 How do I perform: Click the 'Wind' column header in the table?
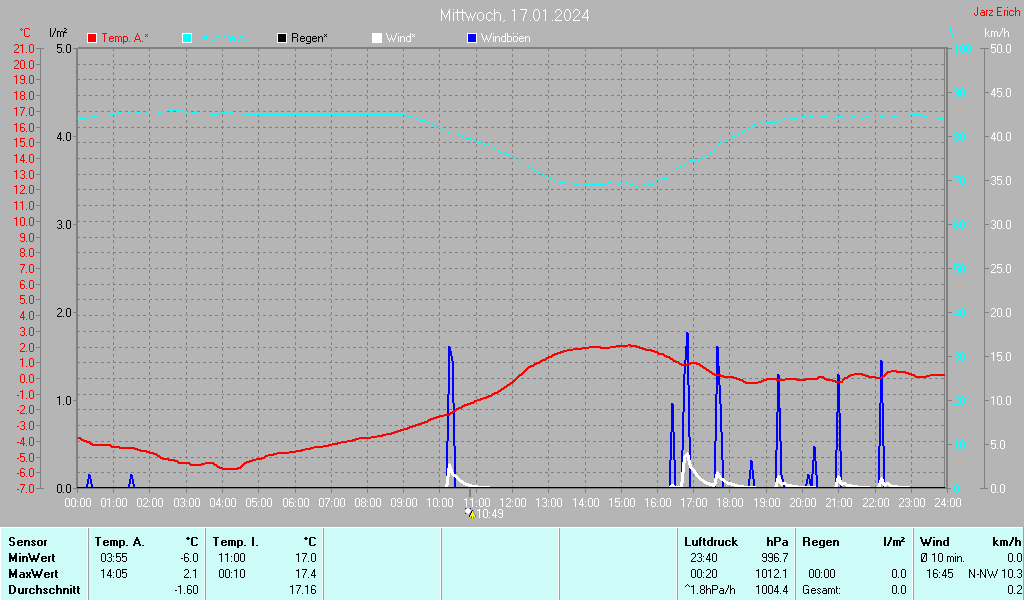(935, 542)
